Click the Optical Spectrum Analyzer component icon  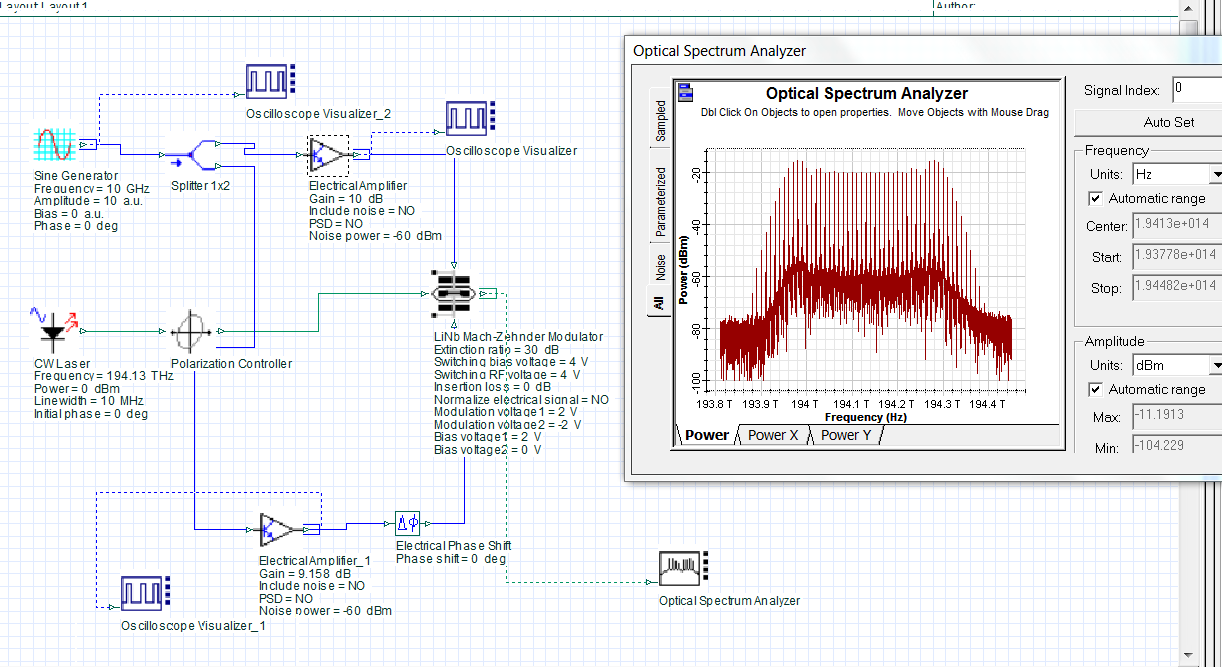[685, 569]
